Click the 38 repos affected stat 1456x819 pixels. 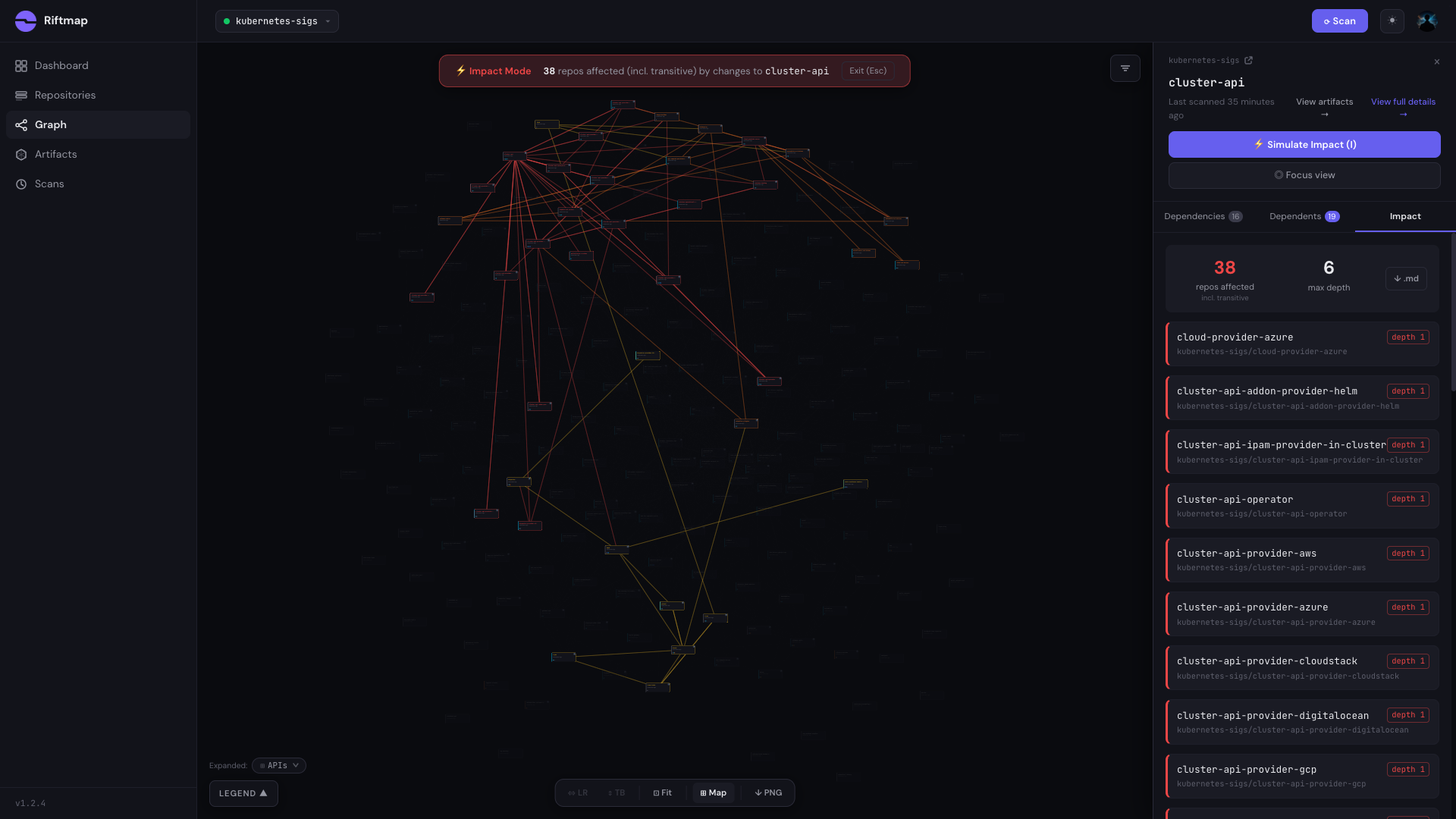pos(1225,279)
